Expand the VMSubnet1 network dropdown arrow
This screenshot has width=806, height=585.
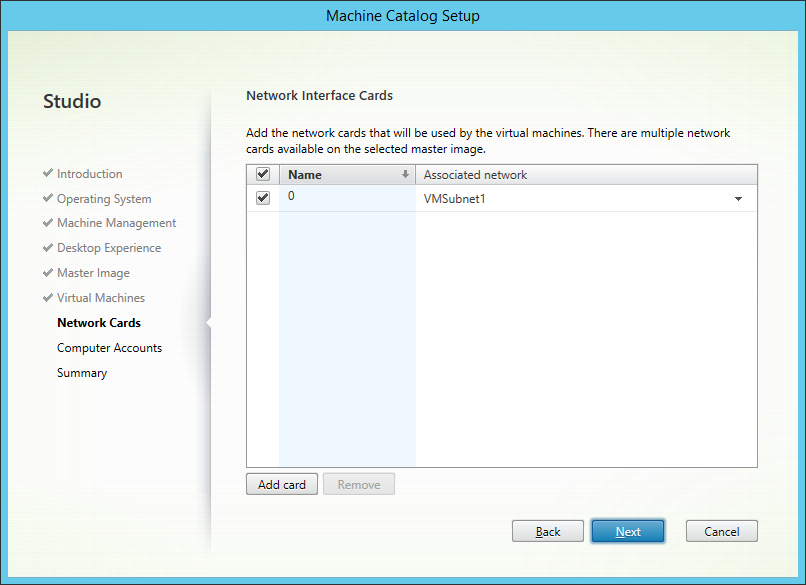tap(738, 199)
